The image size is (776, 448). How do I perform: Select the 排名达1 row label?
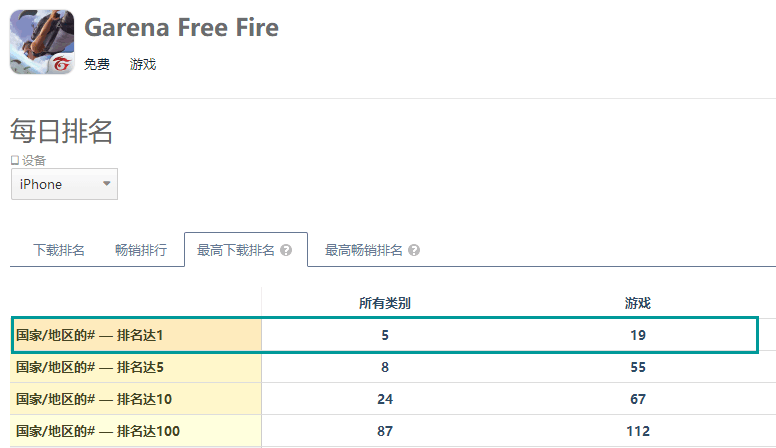[x=90, y=335]
